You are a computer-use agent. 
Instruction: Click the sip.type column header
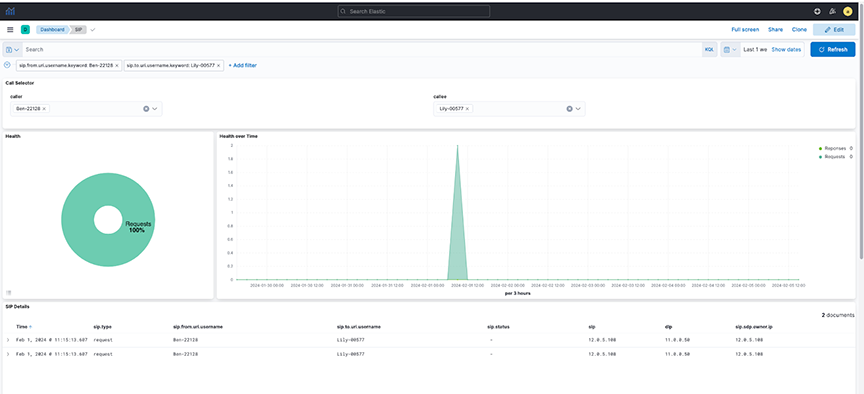(x=102, y=327)
